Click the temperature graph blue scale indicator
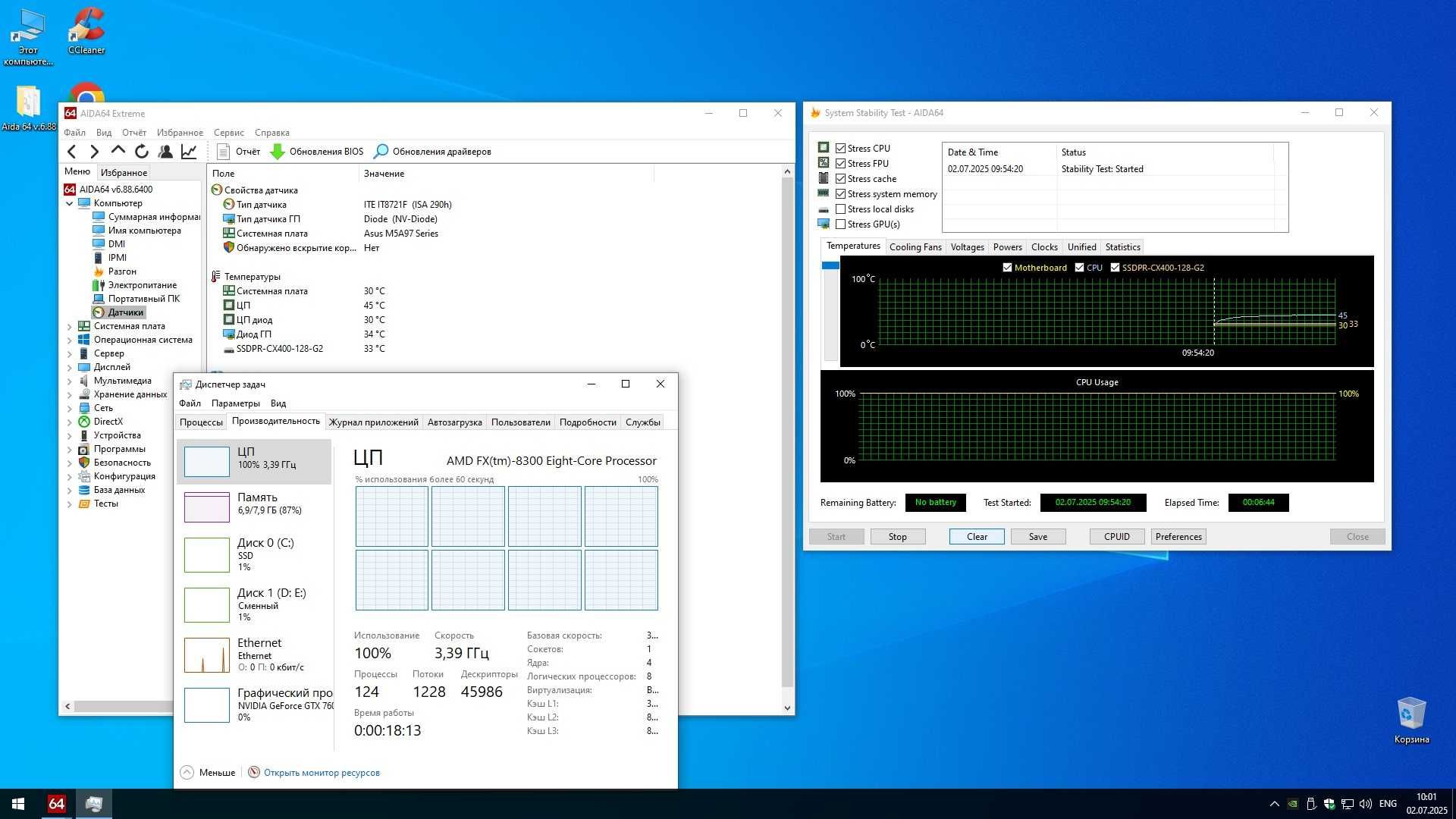1456x819 pixels. (x=830, y=265)
